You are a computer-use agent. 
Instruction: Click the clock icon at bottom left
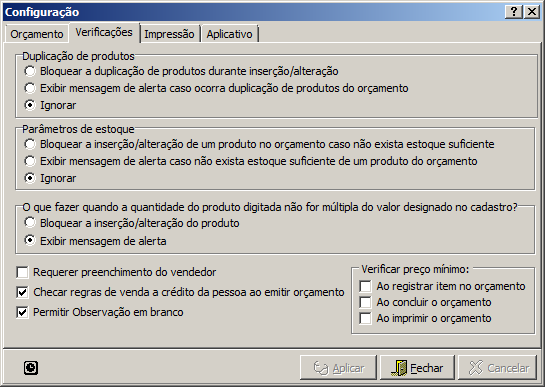31,368
